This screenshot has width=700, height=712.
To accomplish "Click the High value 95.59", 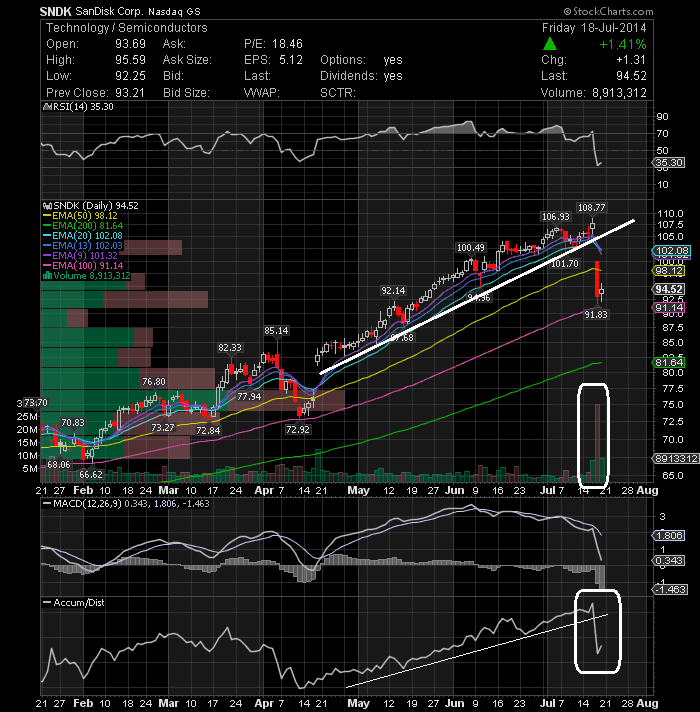I will coord(130,60).
